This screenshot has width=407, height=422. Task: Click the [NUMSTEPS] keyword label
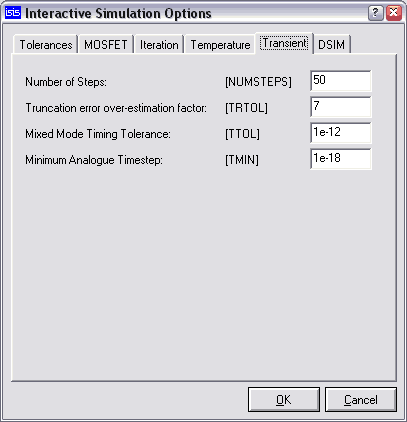point(258,82)
